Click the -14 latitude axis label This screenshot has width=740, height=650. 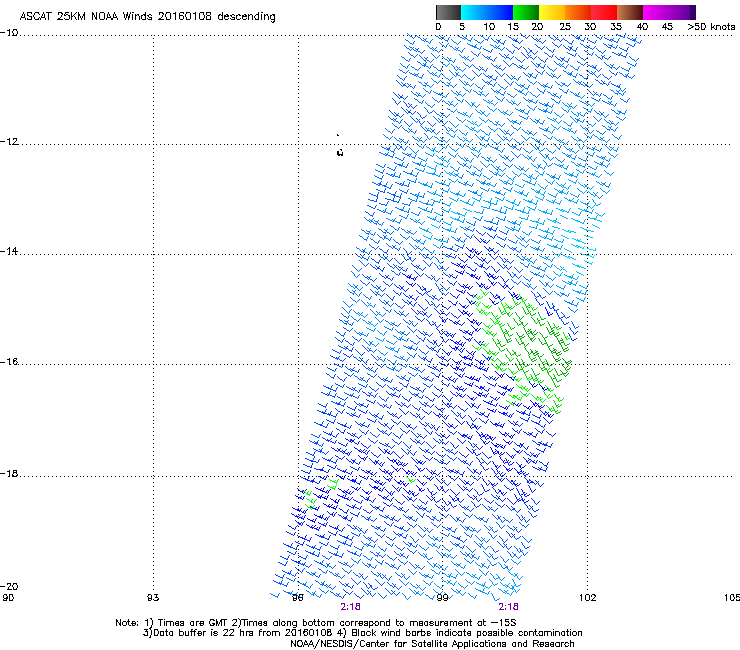(x=9, y=251)
